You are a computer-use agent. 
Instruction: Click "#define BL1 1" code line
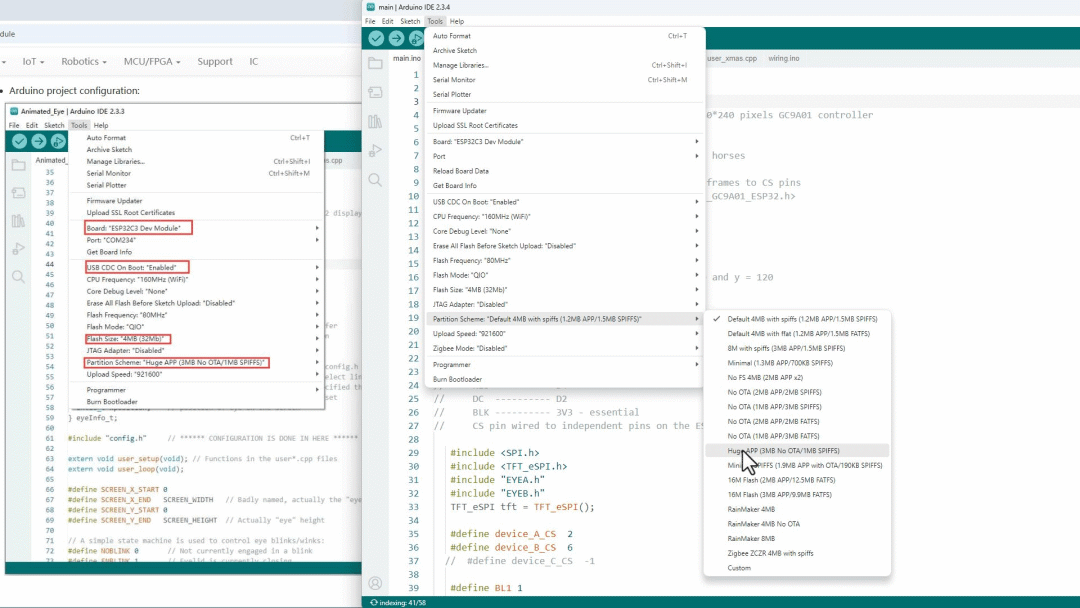(x=486, y=588)
